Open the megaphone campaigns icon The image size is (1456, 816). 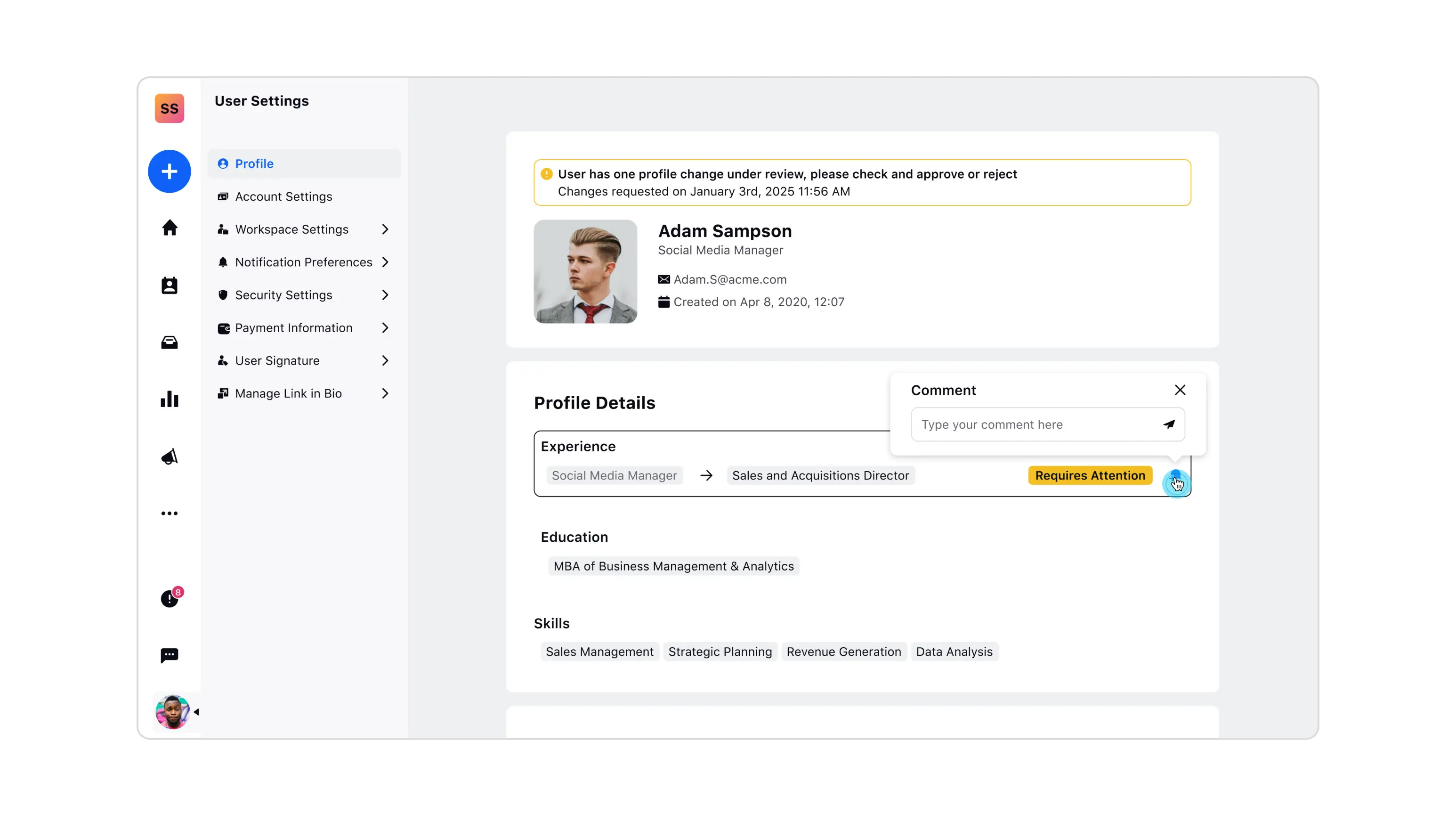(169, 457)
